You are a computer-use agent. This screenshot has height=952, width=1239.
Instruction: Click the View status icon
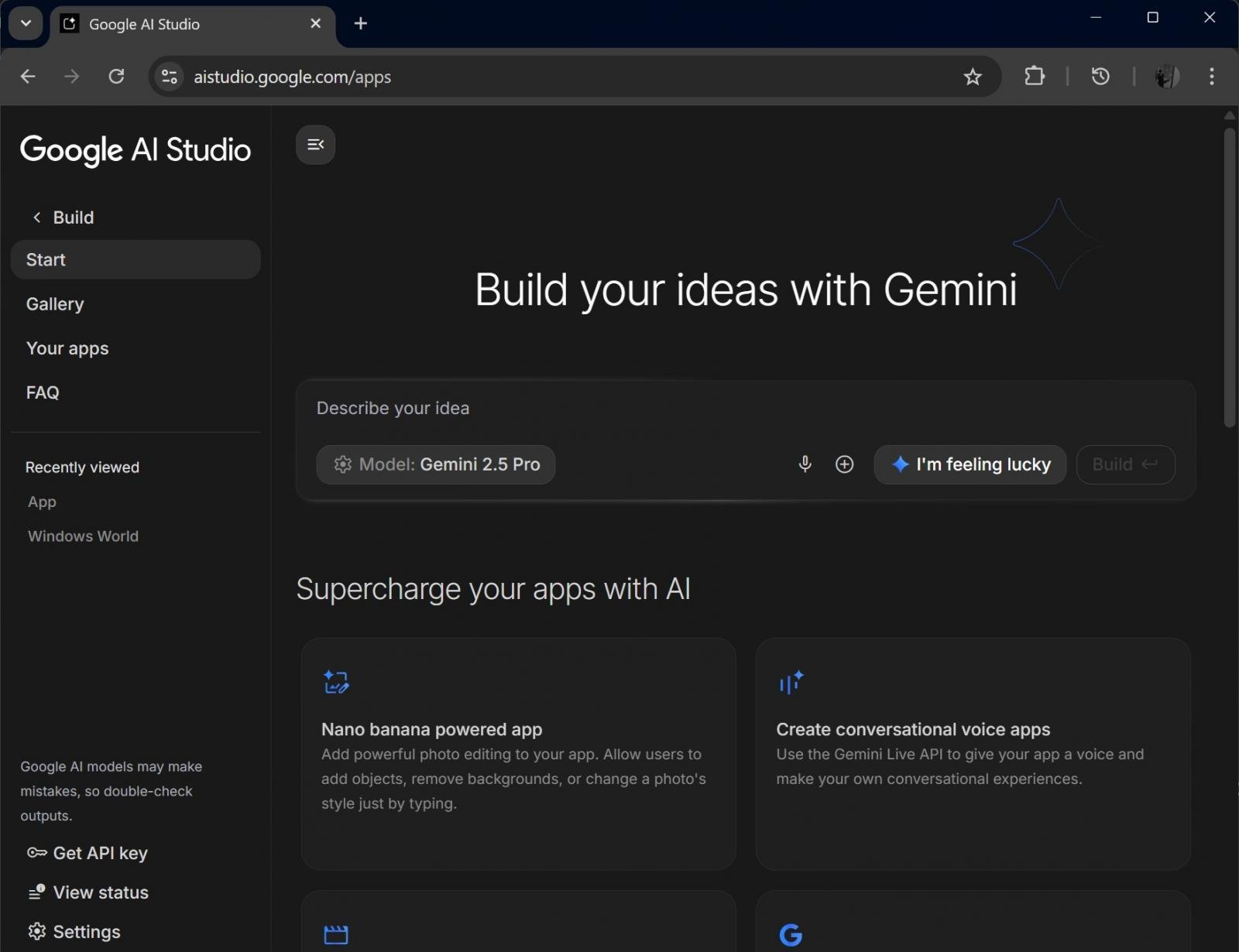tap(36, 892)
